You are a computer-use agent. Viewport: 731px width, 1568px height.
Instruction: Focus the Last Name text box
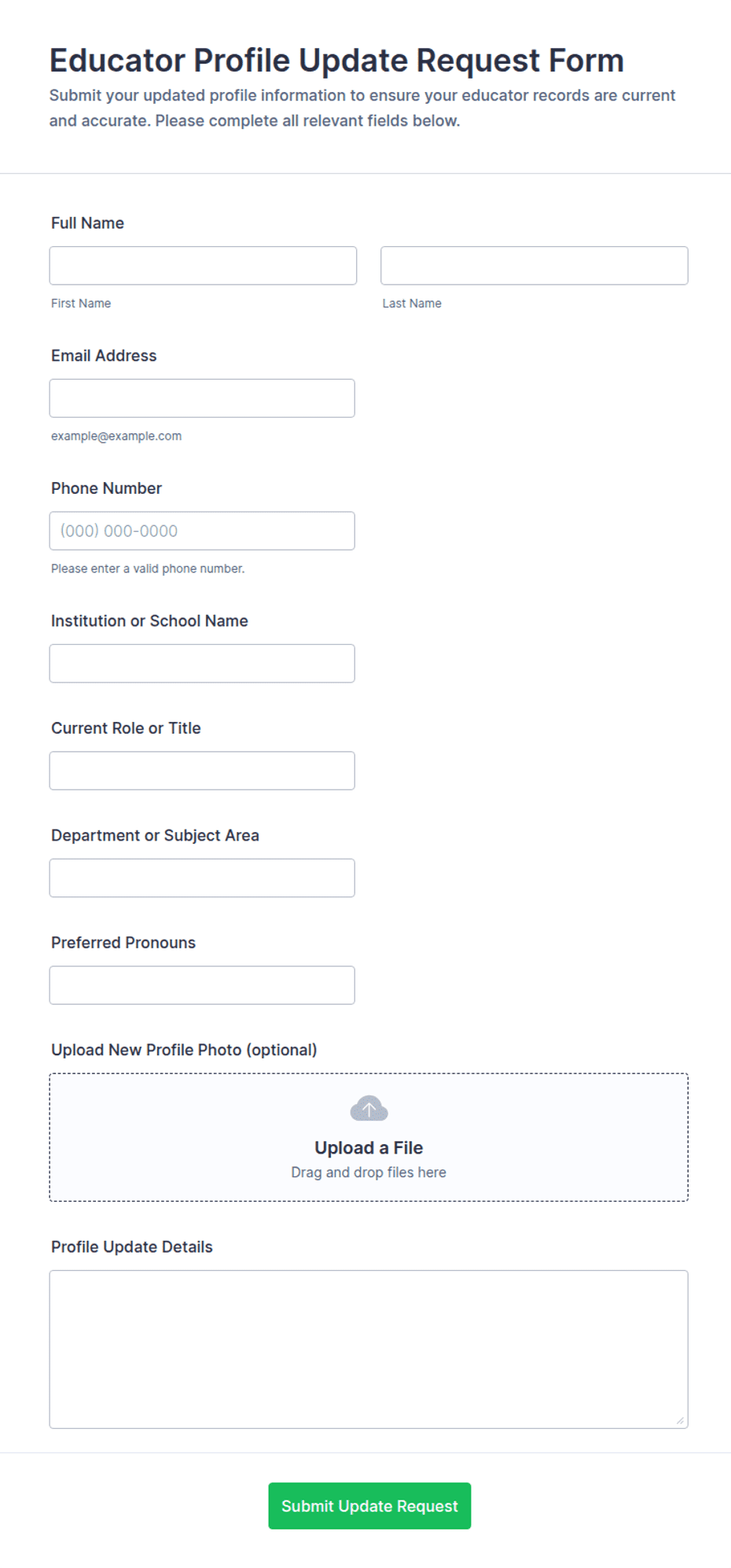pos(534,266)
